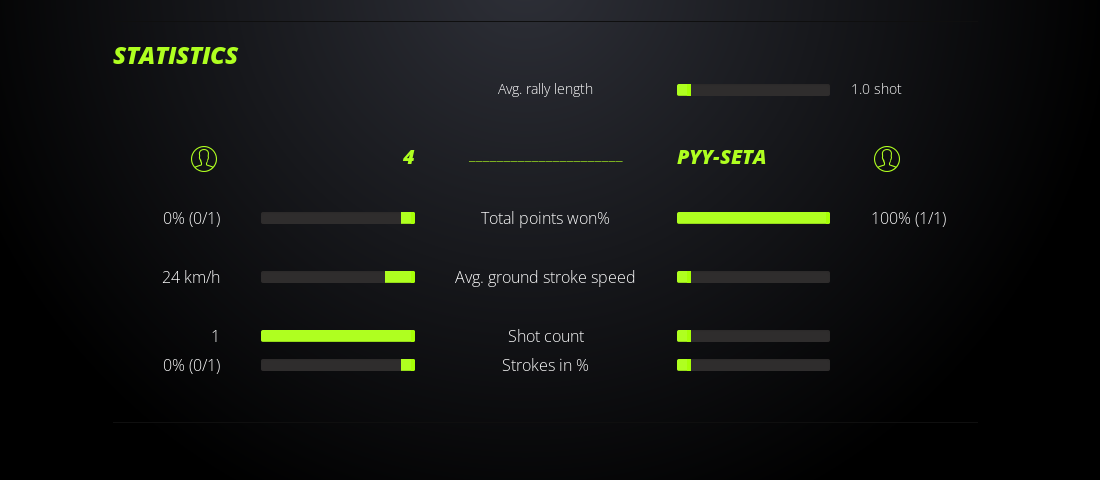
Task: Click the "1.0 shot" value
Action: (x=876, y=89)
